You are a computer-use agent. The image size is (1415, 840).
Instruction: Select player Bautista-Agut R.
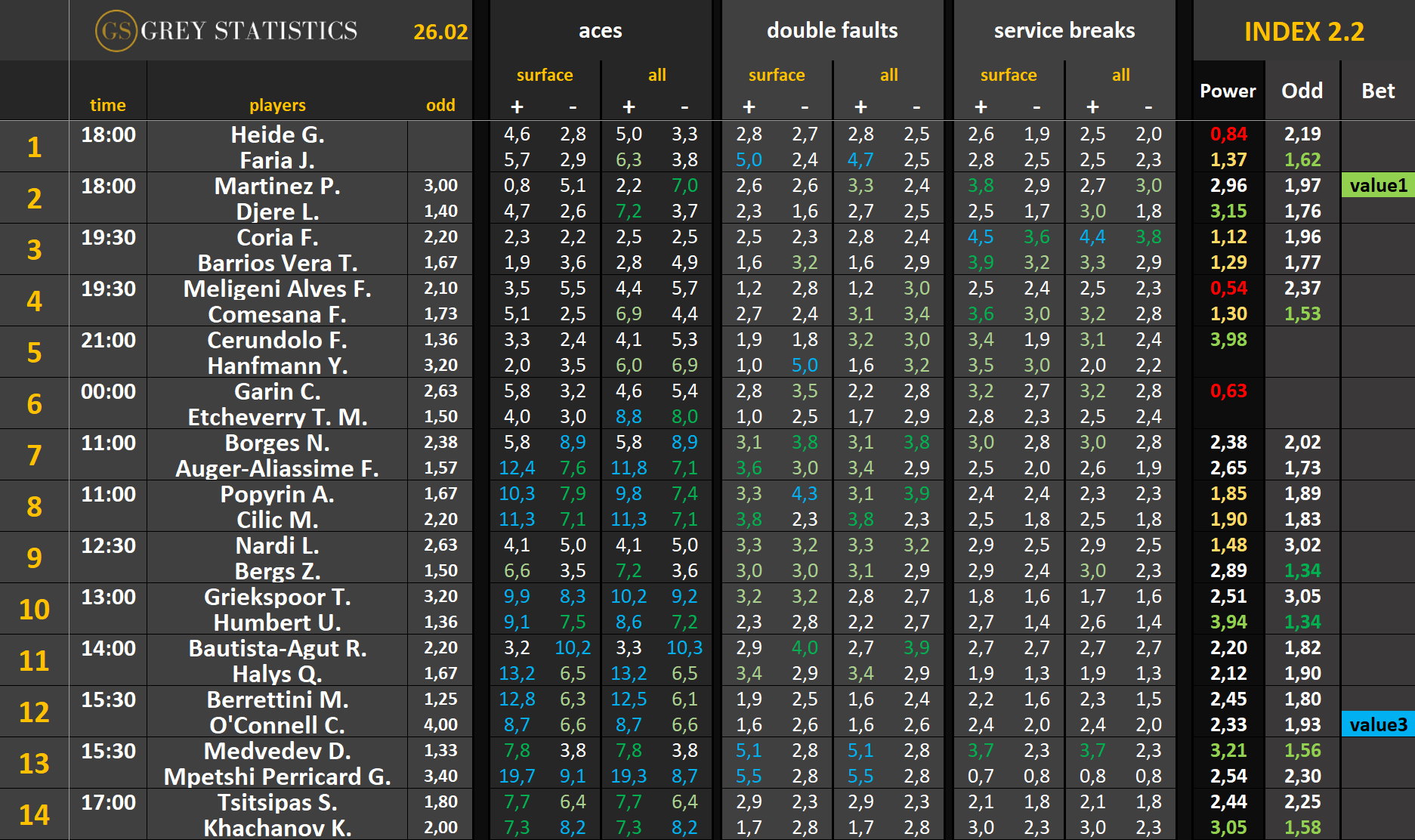click(277, 648)
